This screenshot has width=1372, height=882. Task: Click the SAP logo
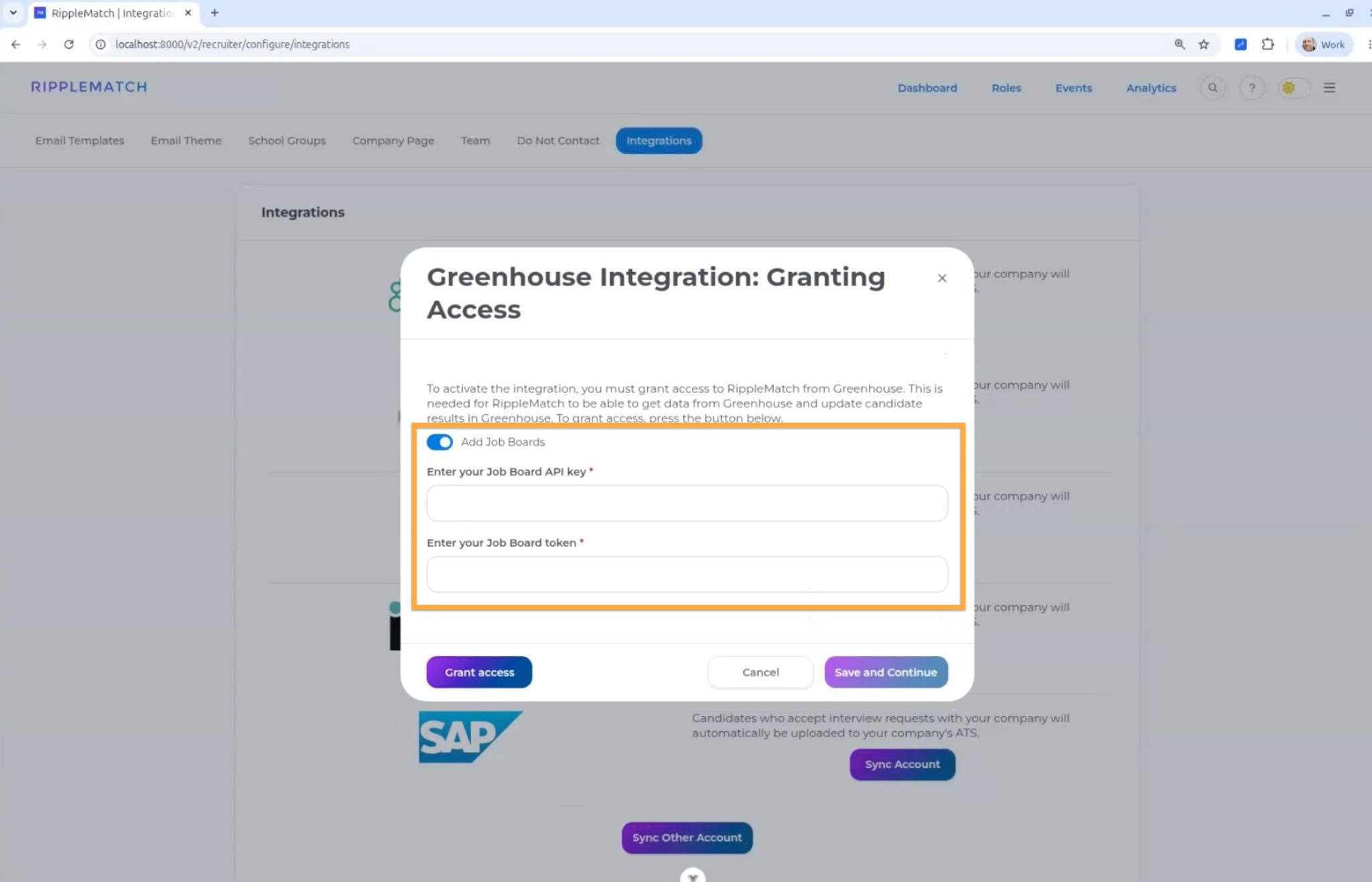[470, 737]
